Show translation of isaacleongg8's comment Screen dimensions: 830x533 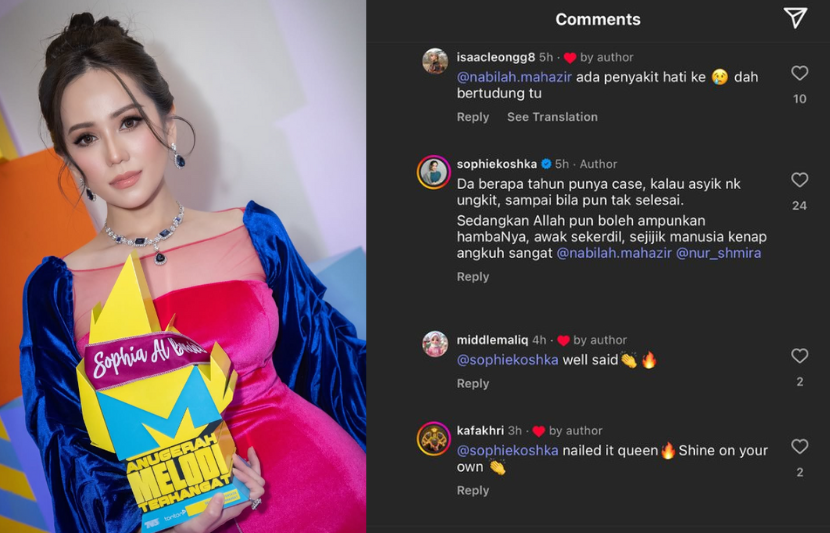click(x=552, y=117)
